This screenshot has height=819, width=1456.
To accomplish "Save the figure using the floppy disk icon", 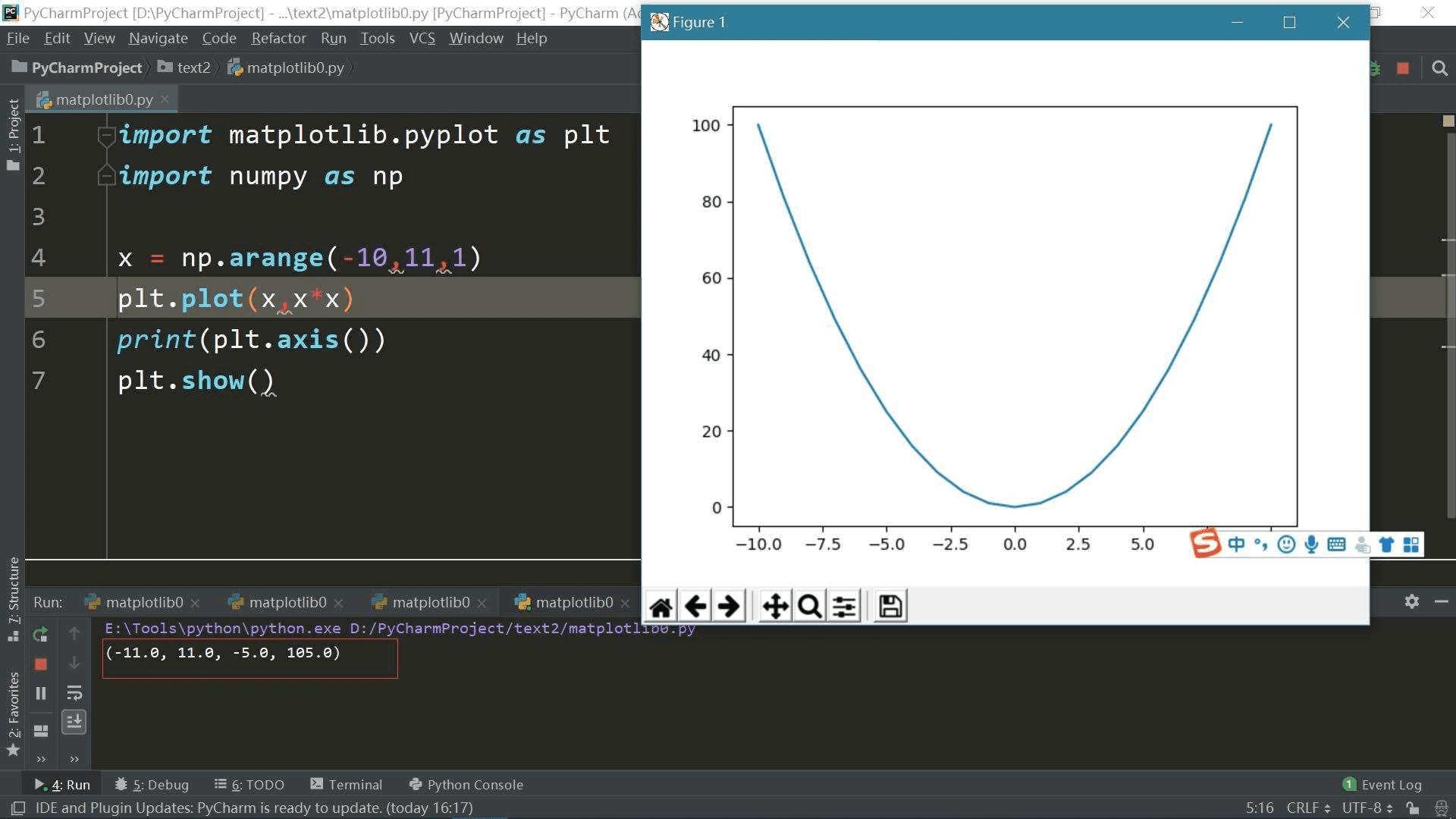I will click(x=888, y=605).
